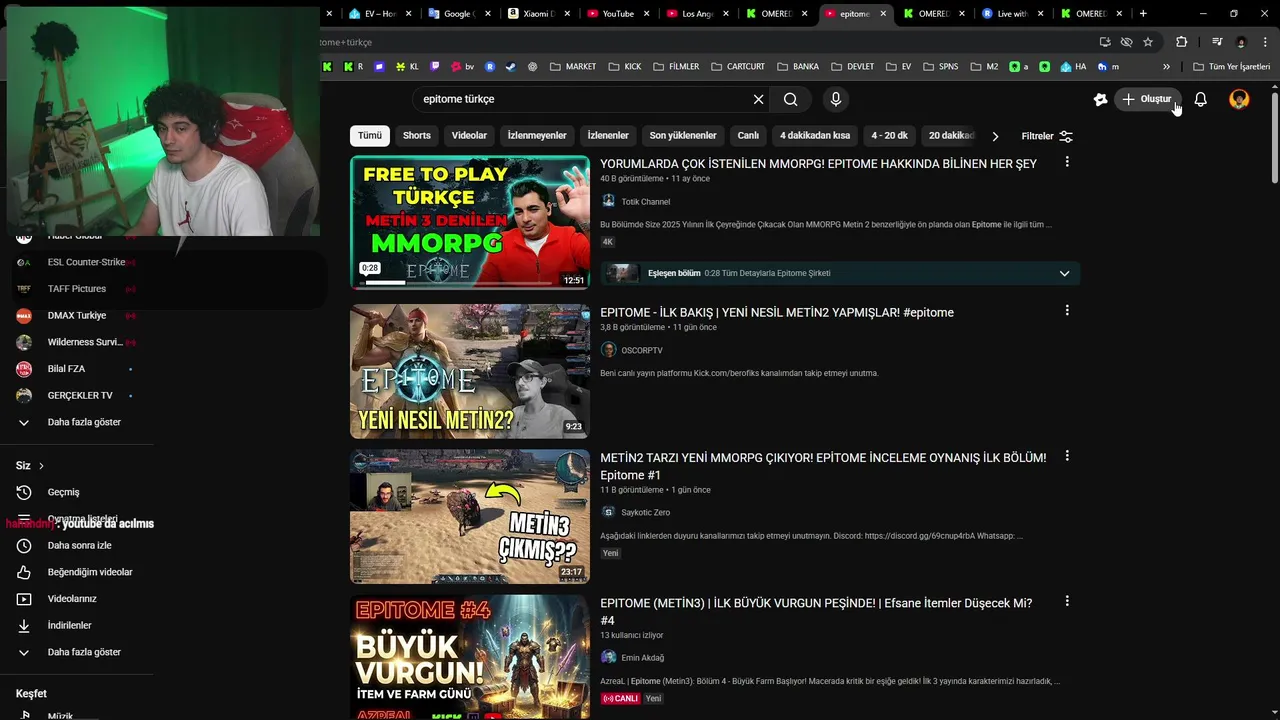Expand Daha fazla göster below GERÇEKLER TV

(84, 422)
